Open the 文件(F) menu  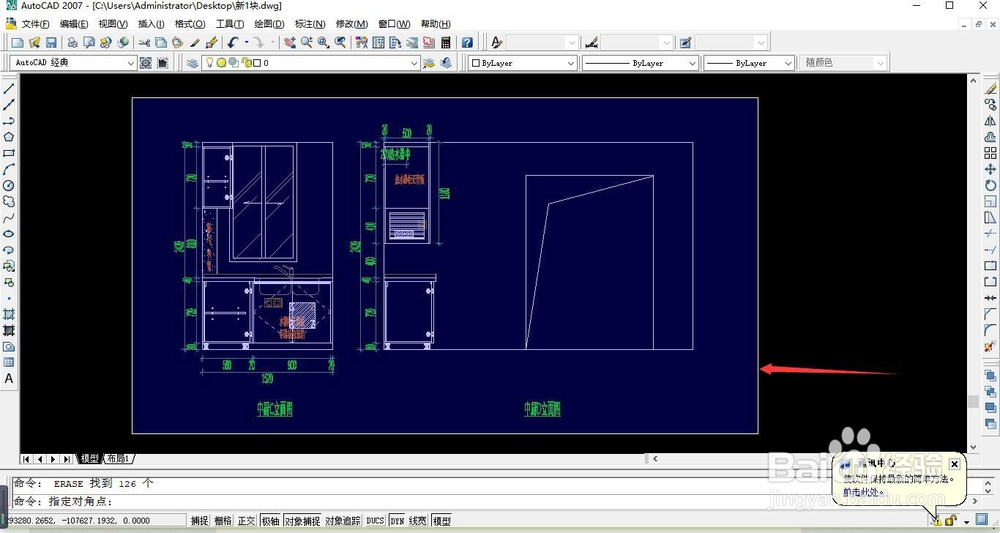[35, 24]
